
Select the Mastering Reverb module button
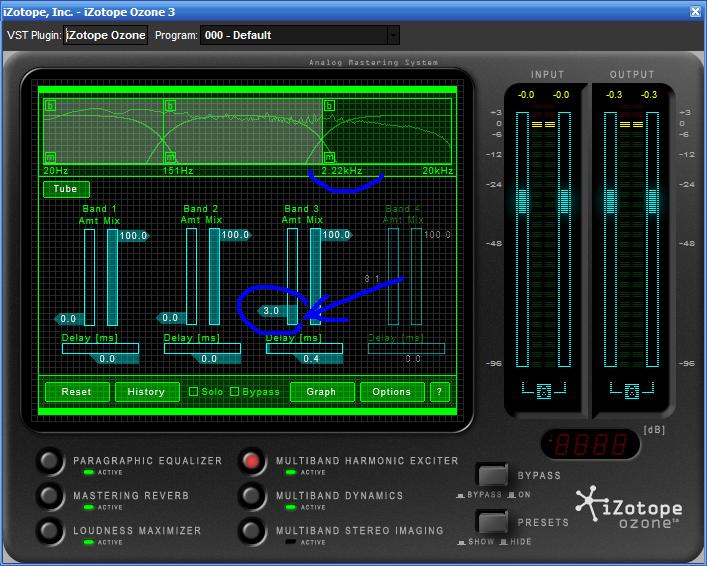click(x=50, y=496)
